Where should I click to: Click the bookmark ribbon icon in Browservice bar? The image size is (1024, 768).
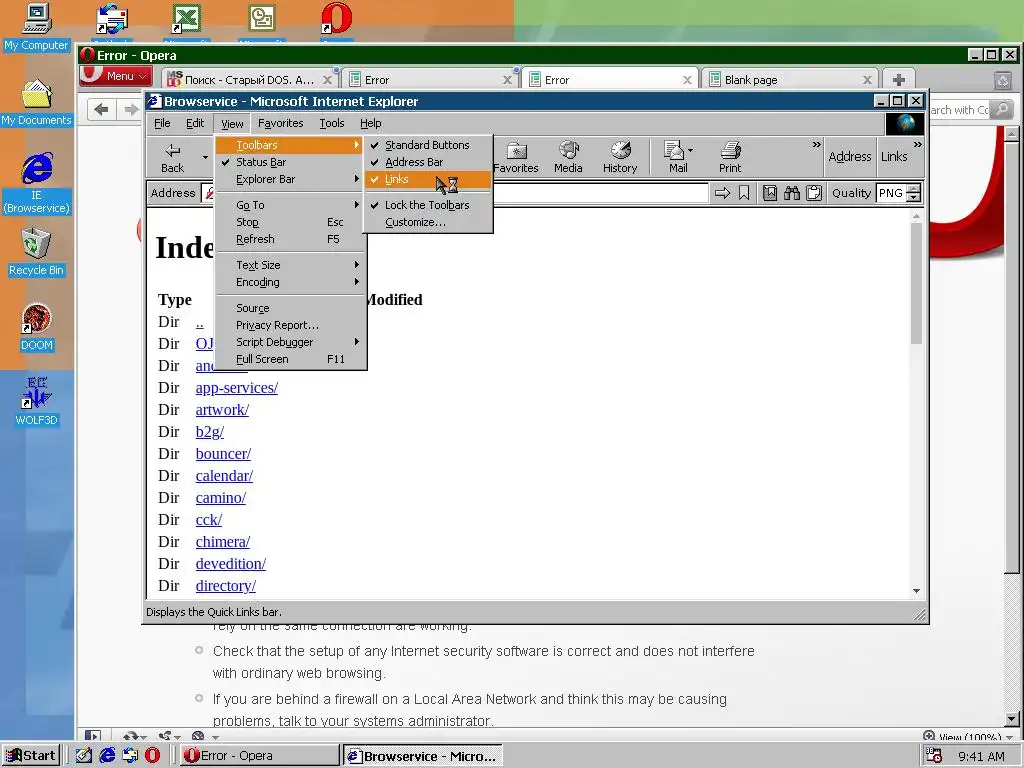click(x=744, y=193)
